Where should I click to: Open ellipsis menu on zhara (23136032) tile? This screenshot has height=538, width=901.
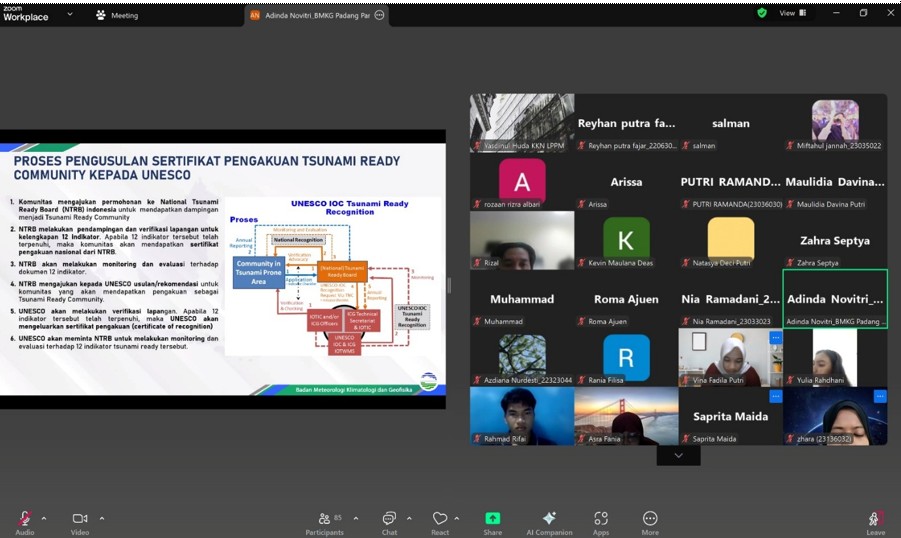880,396
